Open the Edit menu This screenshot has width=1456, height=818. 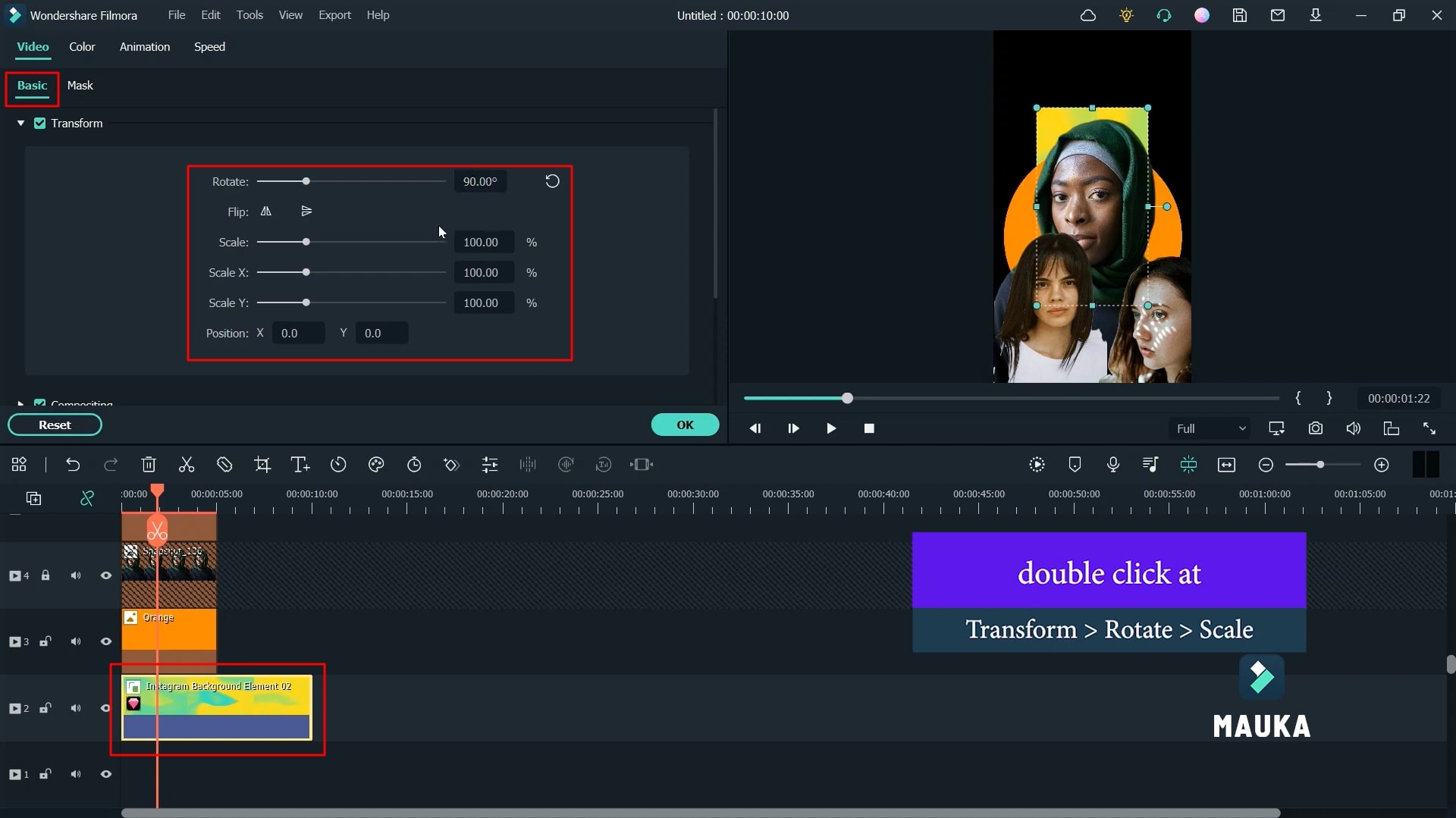(x=211, y=15)
